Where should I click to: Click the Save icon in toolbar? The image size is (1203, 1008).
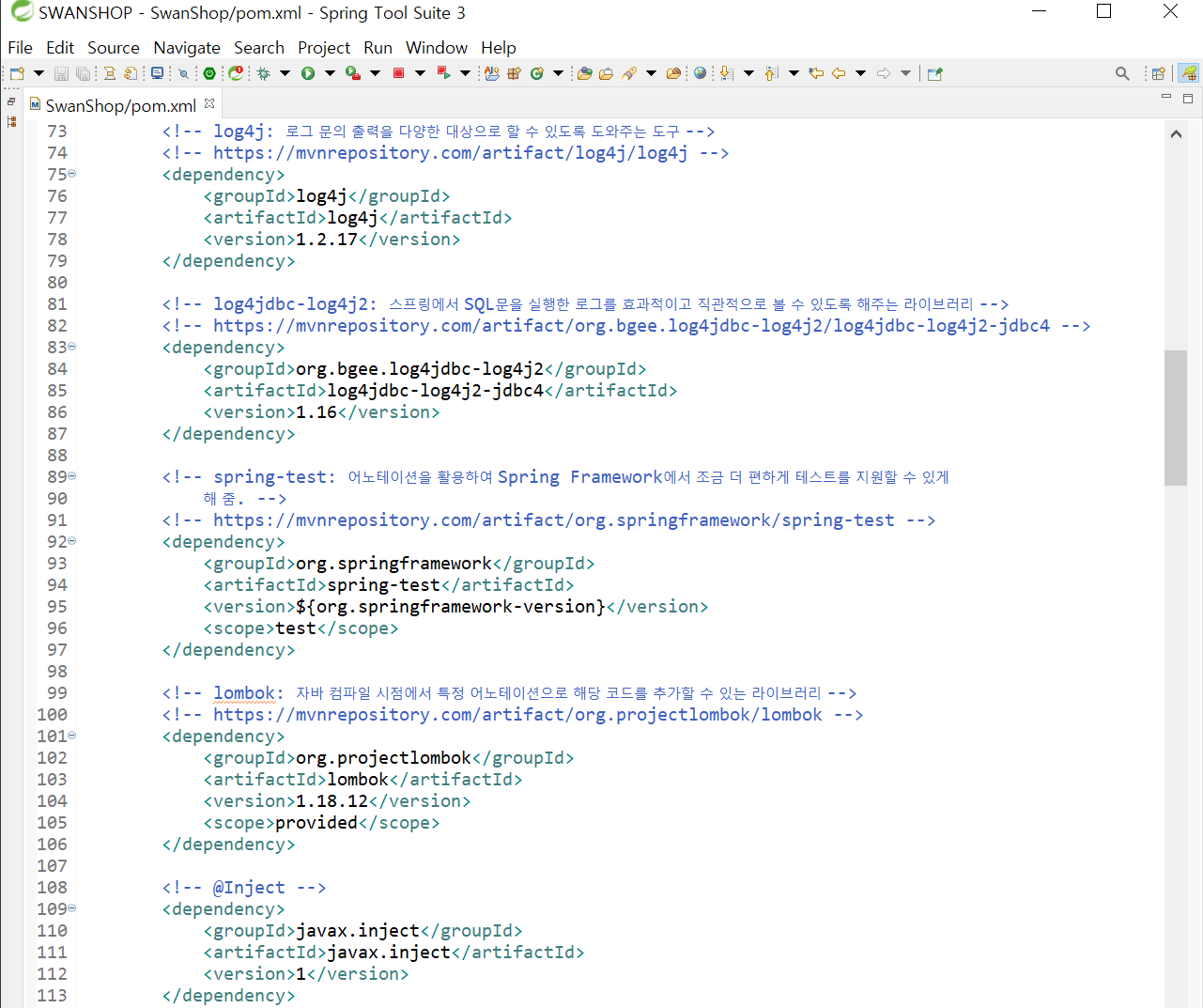tap(61, 73)
